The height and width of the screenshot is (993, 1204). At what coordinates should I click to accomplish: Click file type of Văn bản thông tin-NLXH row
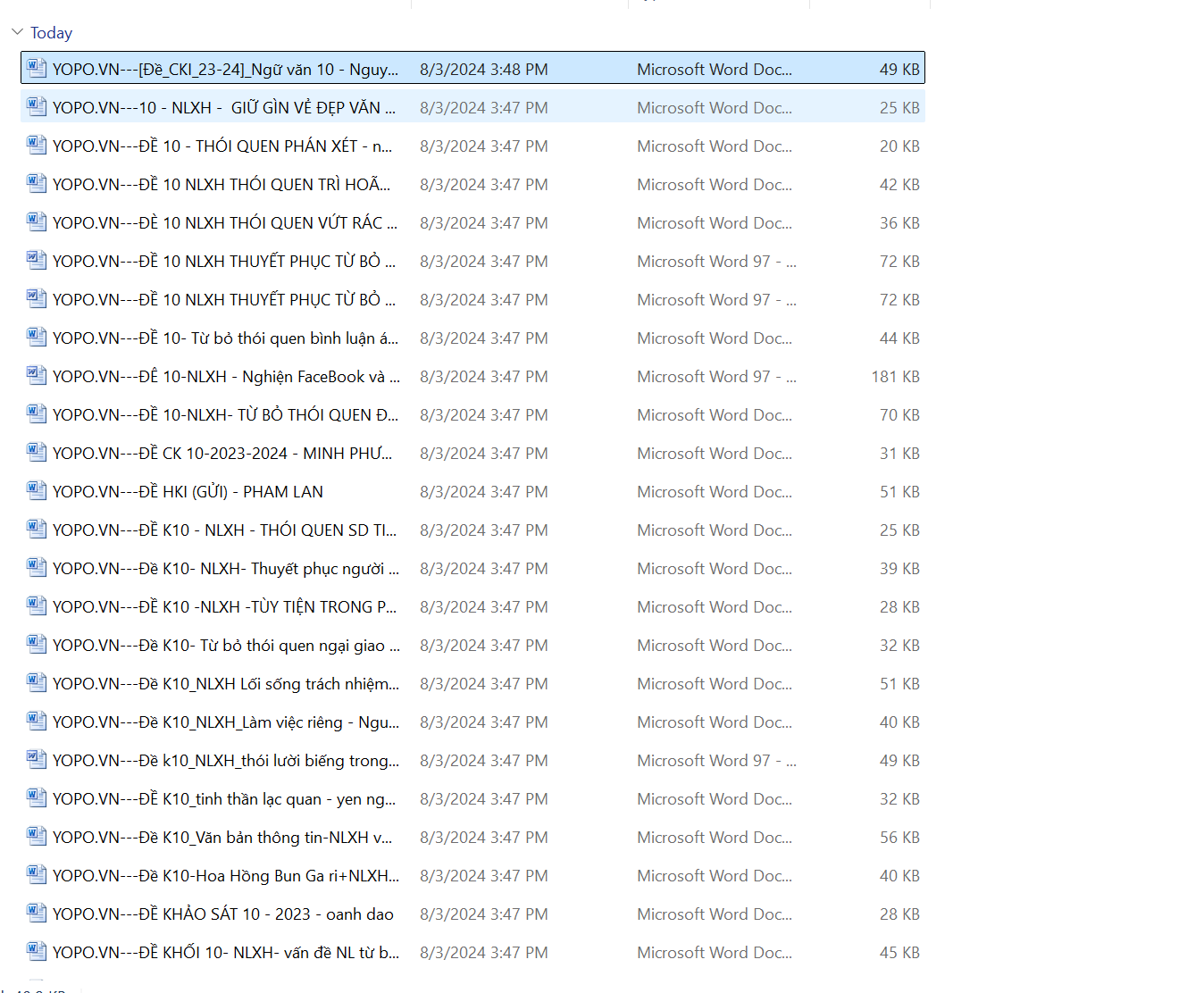[715, 838]
